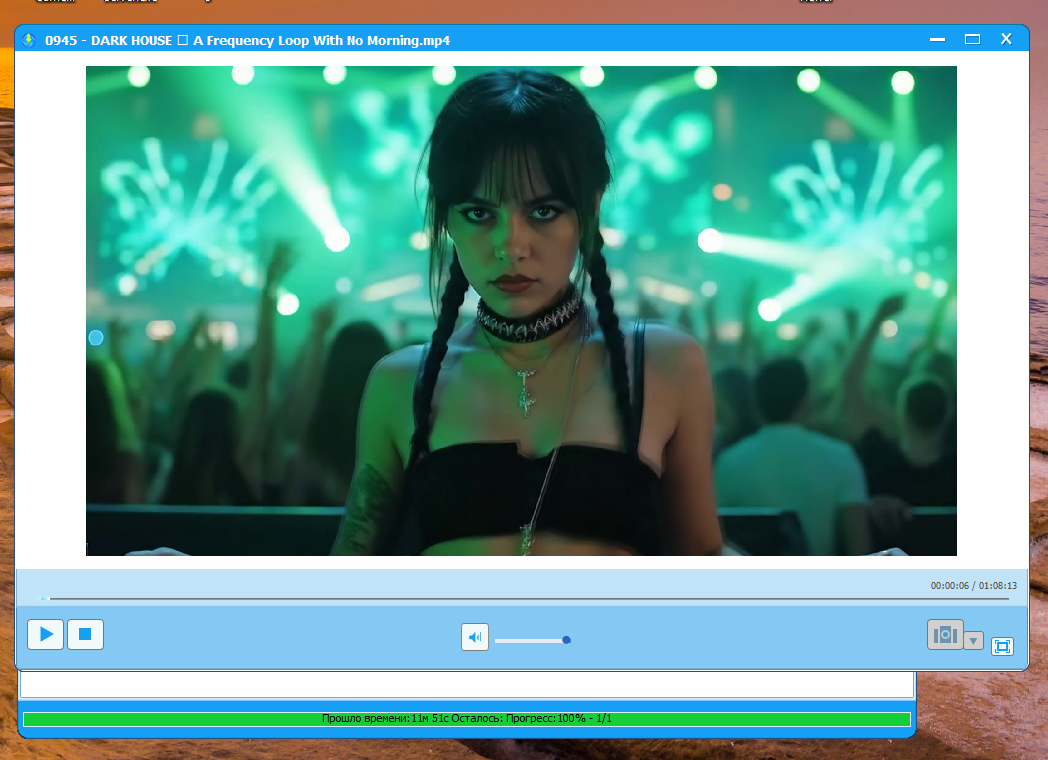Start playback with the Play button
Image resolution: width=1048 pixels, height=760 pixels.
[x=45, y=634]
